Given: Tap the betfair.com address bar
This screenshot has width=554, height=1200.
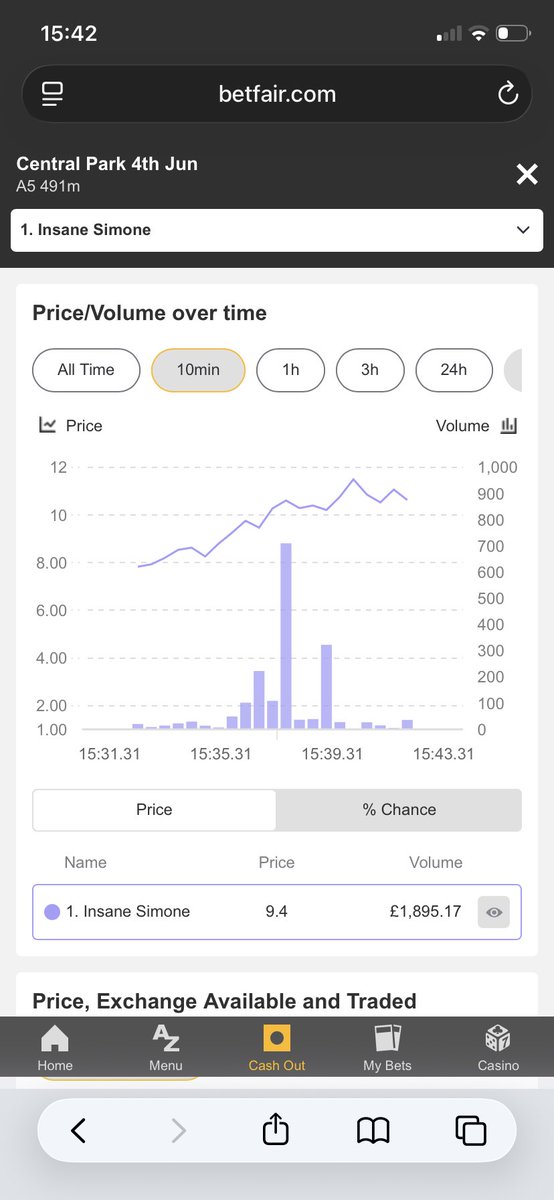Looking at the screenshot, I should click(277, 94).
